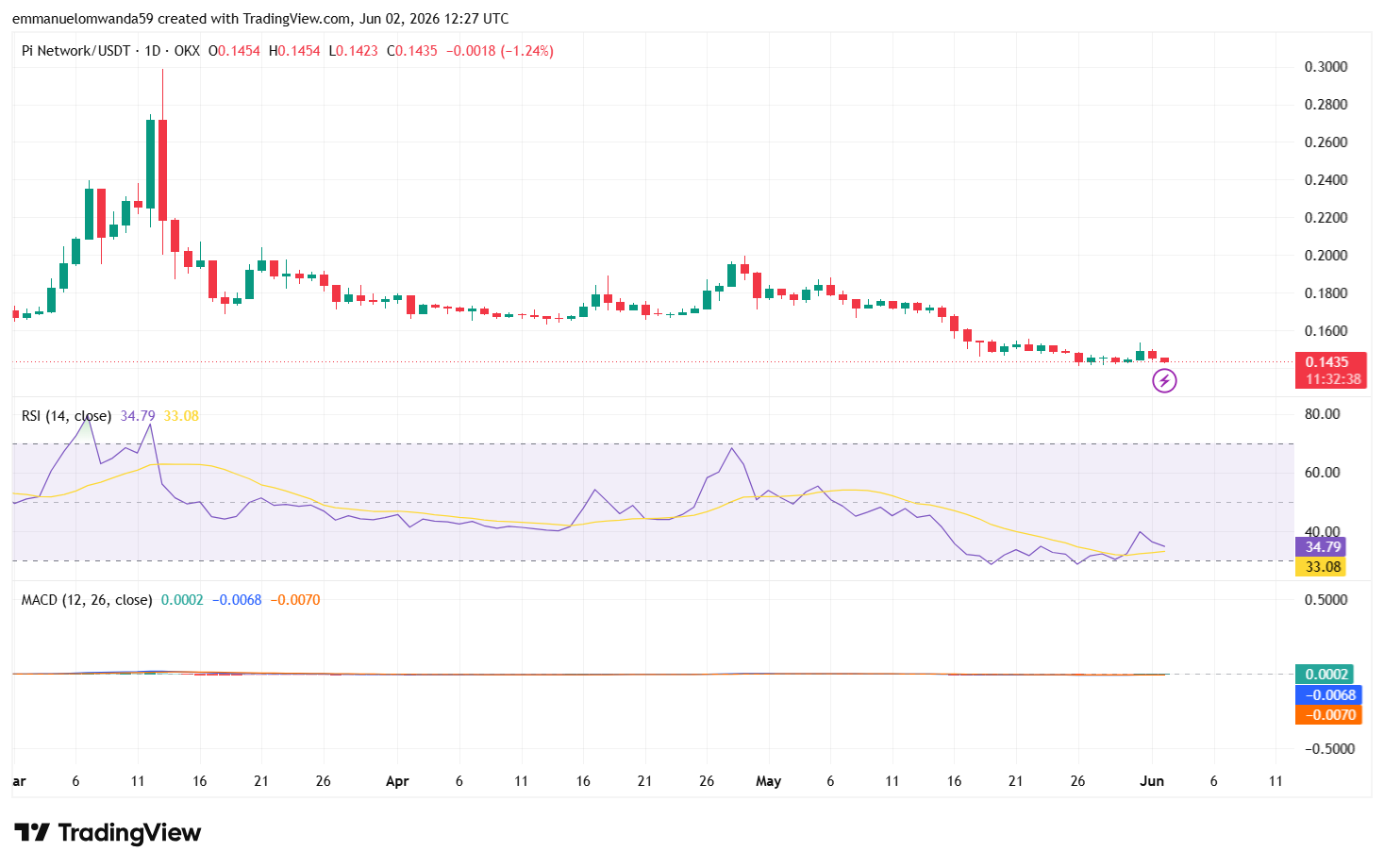Click the RSI (14, close) indicator label
Screen dimensions: 1384x868
pos(66,416)
